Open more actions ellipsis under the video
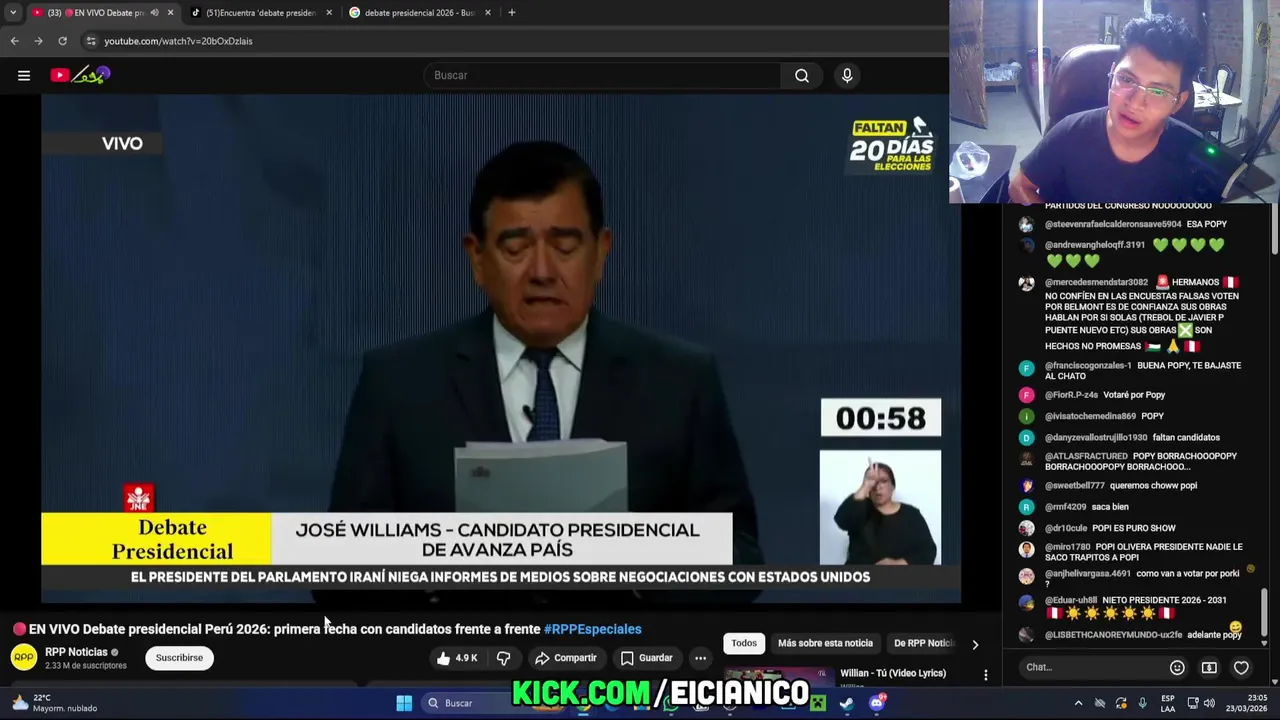 [x=700, y=658]
